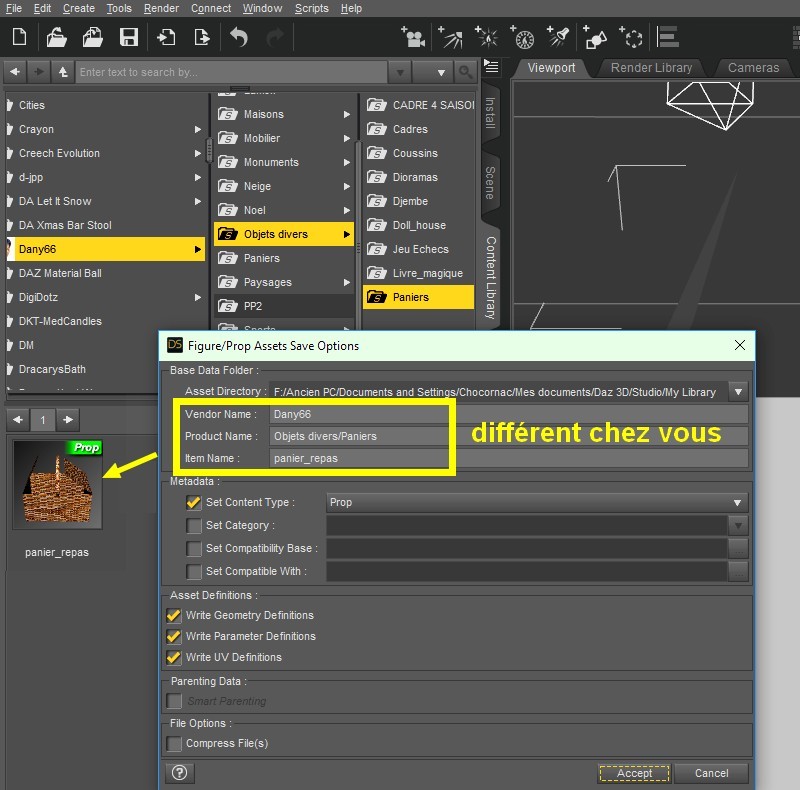The image size is (800, 790).
Task: Switch to the Cameras tab
Action: pos(753,68)
